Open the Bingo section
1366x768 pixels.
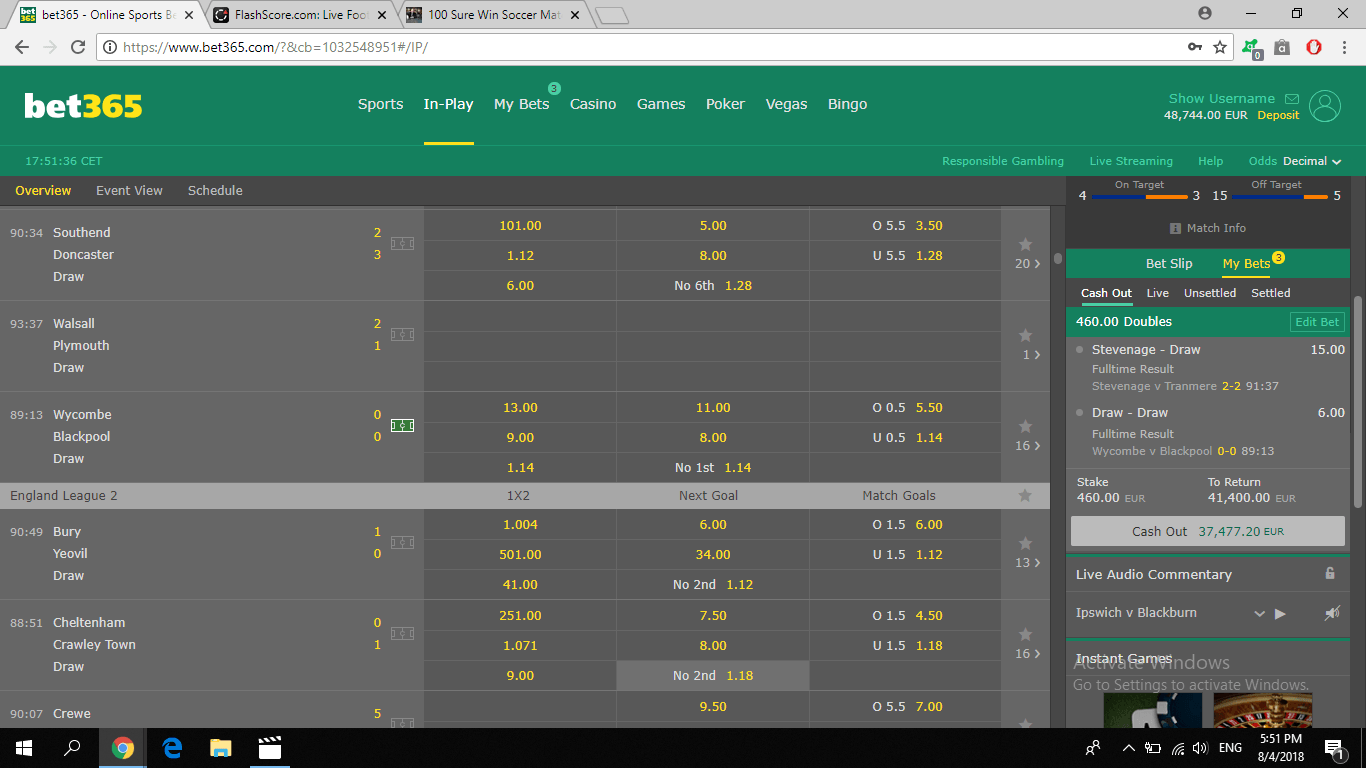(848, 104)
